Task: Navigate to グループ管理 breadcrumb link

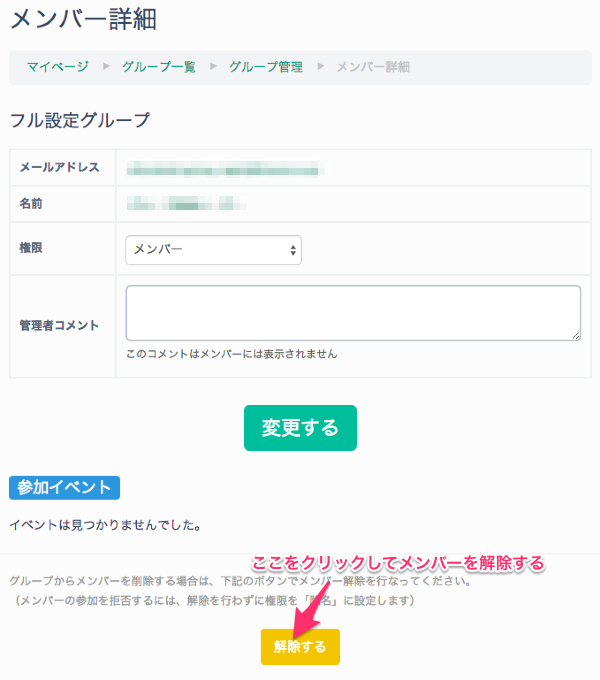Action: click(x=265, y=67)
